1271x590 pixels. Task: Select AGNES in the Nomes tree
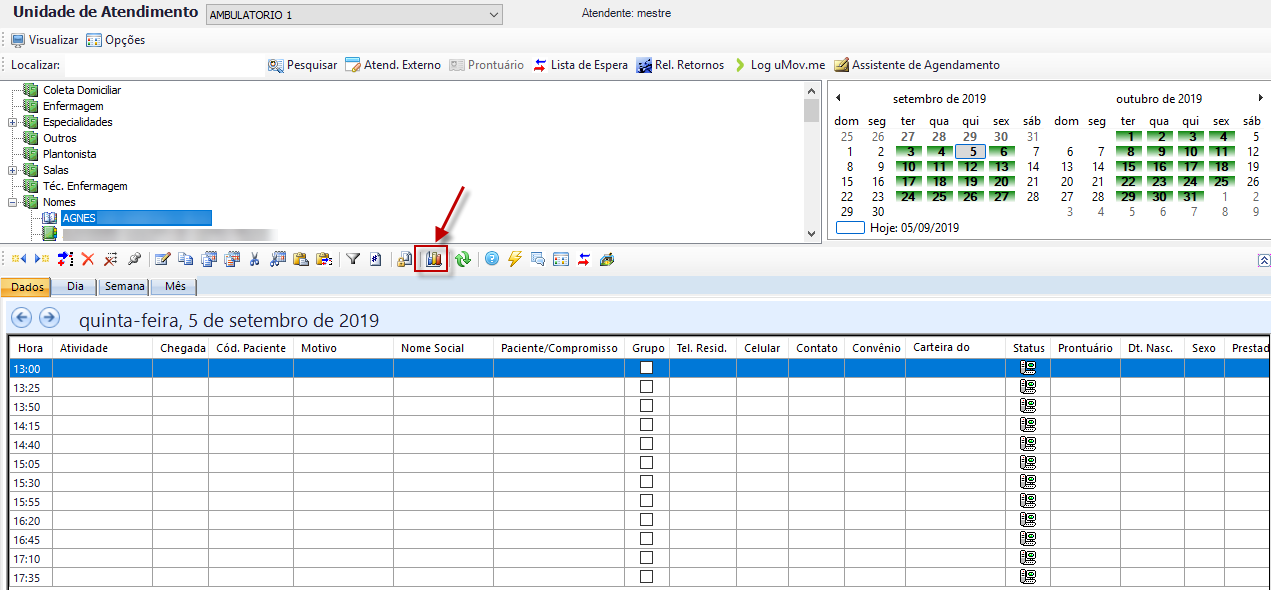[x=136, y=218]
